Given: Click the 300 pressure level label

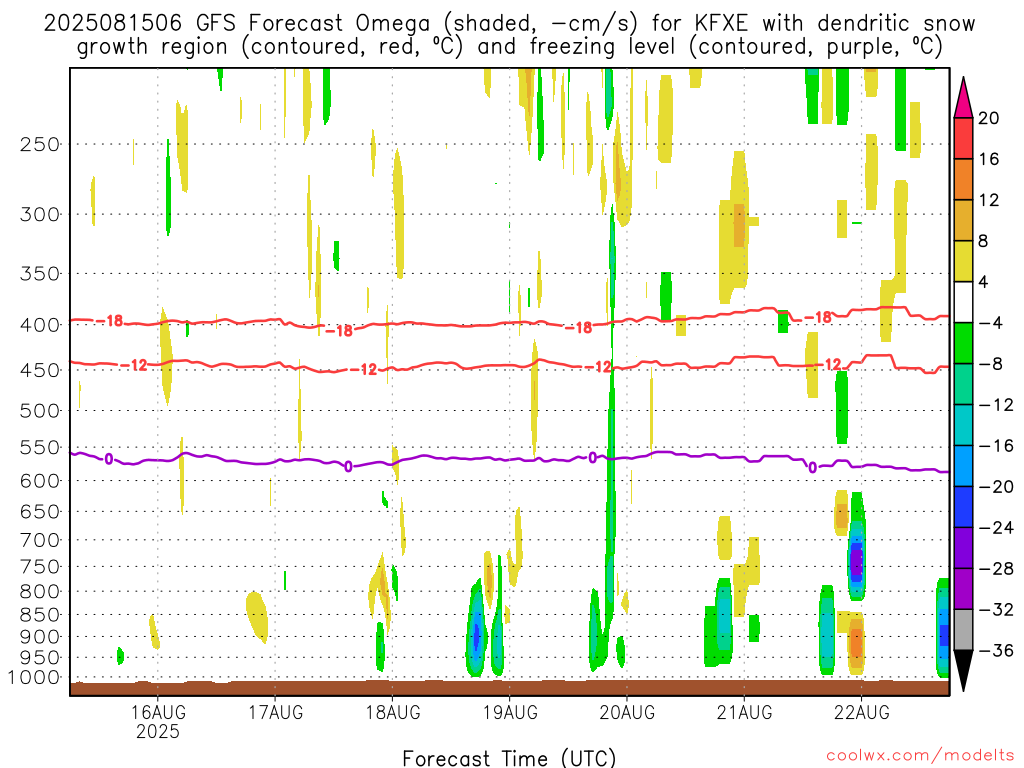Looking at the screenshot, I should [x=40, y=214].
